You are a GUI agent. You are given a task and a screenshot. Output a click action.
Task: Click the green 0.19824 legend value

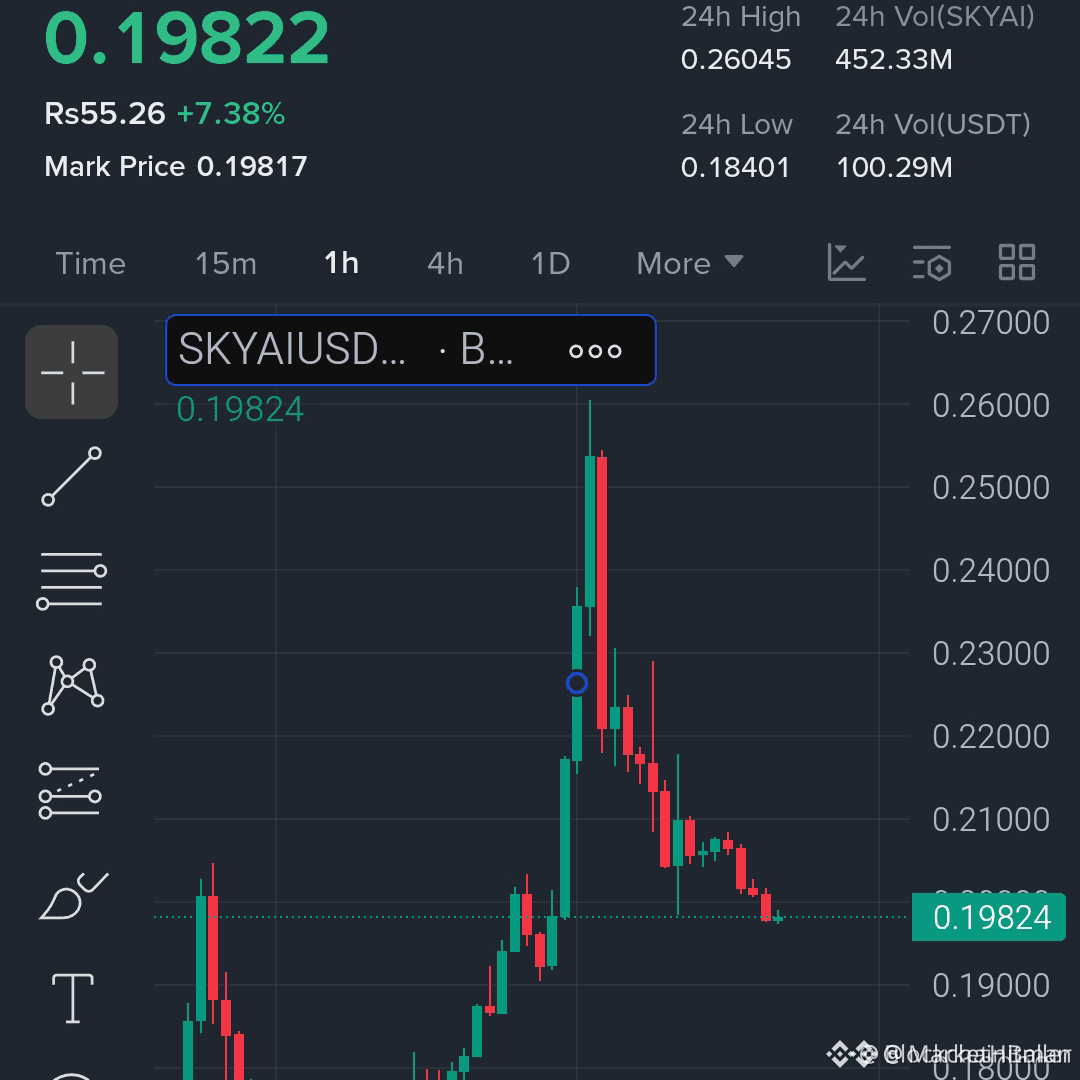240,410
